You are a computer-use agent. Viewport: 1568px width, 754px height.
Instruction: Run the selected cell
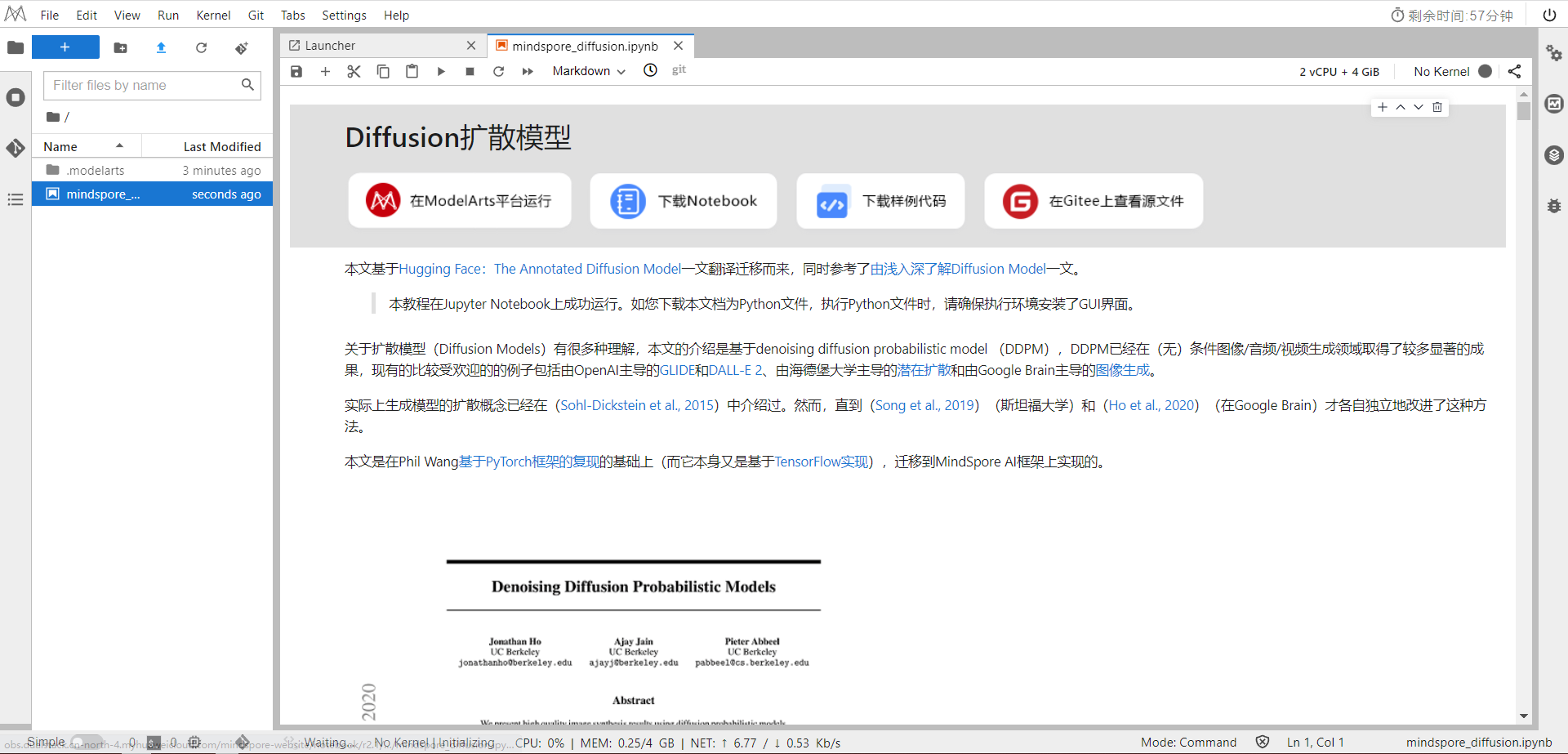[441, 71]
